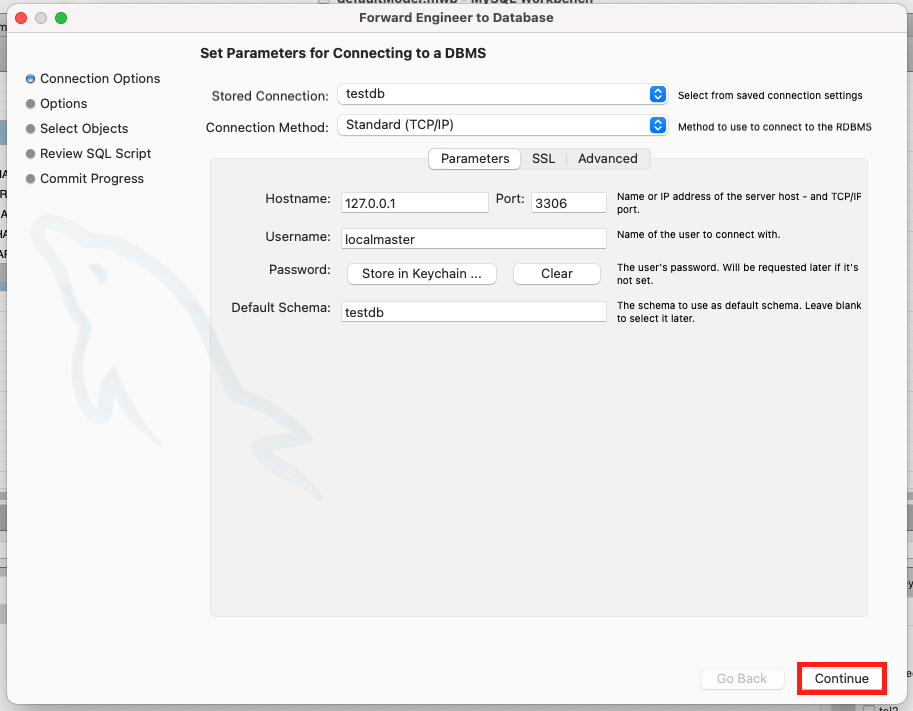Click the Set Parameters heading text
The width and height of the screenshot is (913, 711).
(x=343, y=53)
